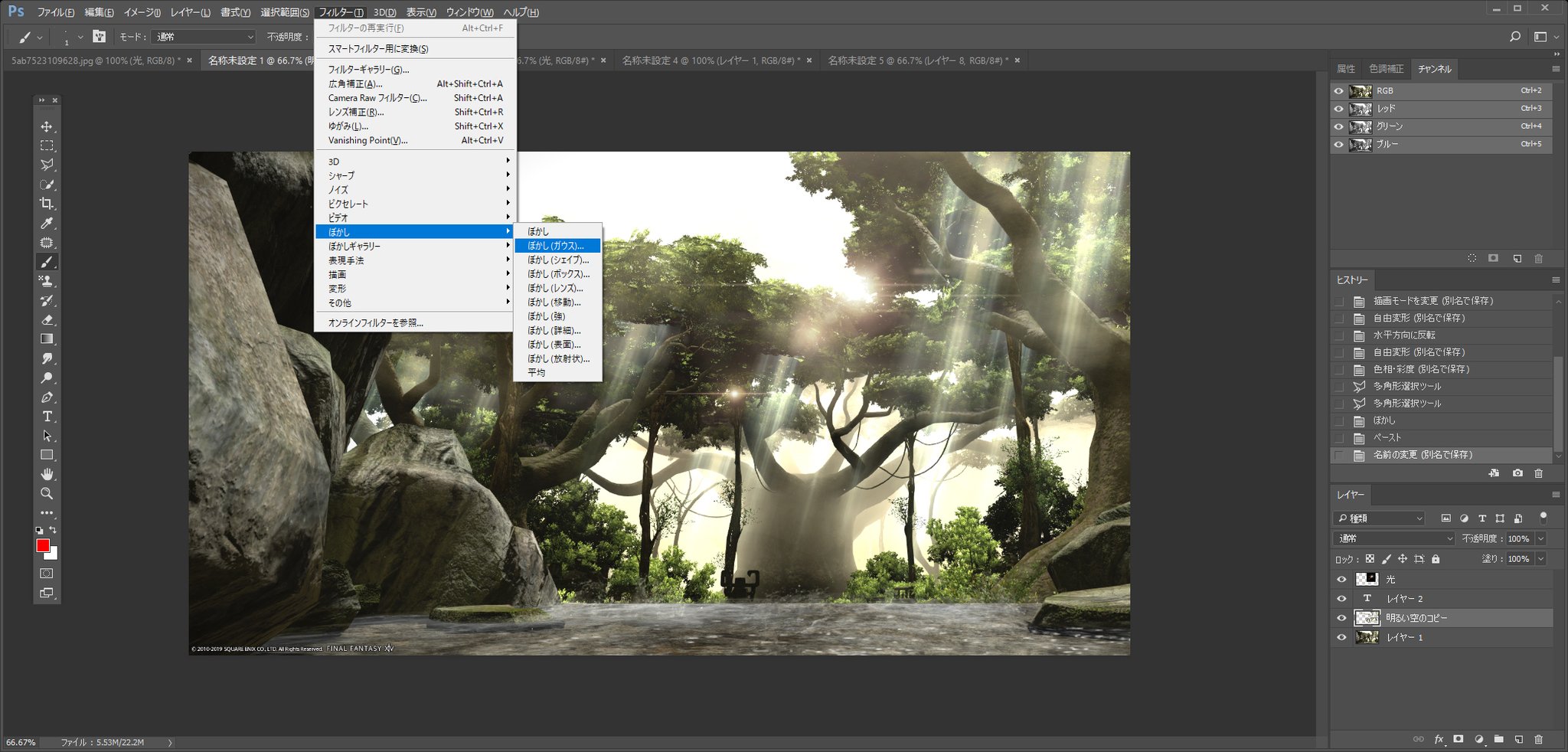Delete layer trash icon in Layers panel
Viewport: 1568px width, 752px height.
pyautogui.click(x=1539, y=739)
